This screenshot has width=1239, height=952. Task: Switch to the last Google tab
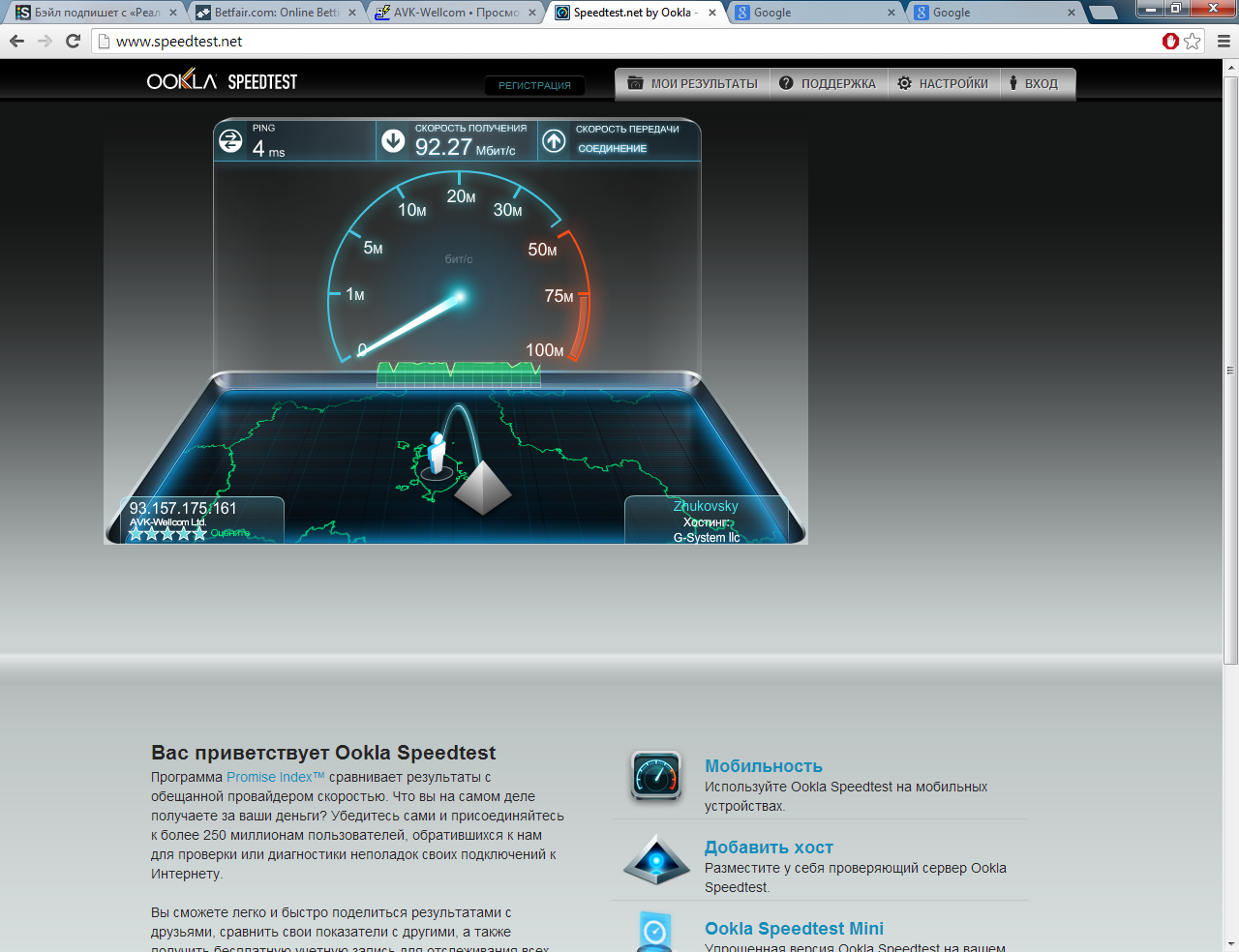coord(995,13)
